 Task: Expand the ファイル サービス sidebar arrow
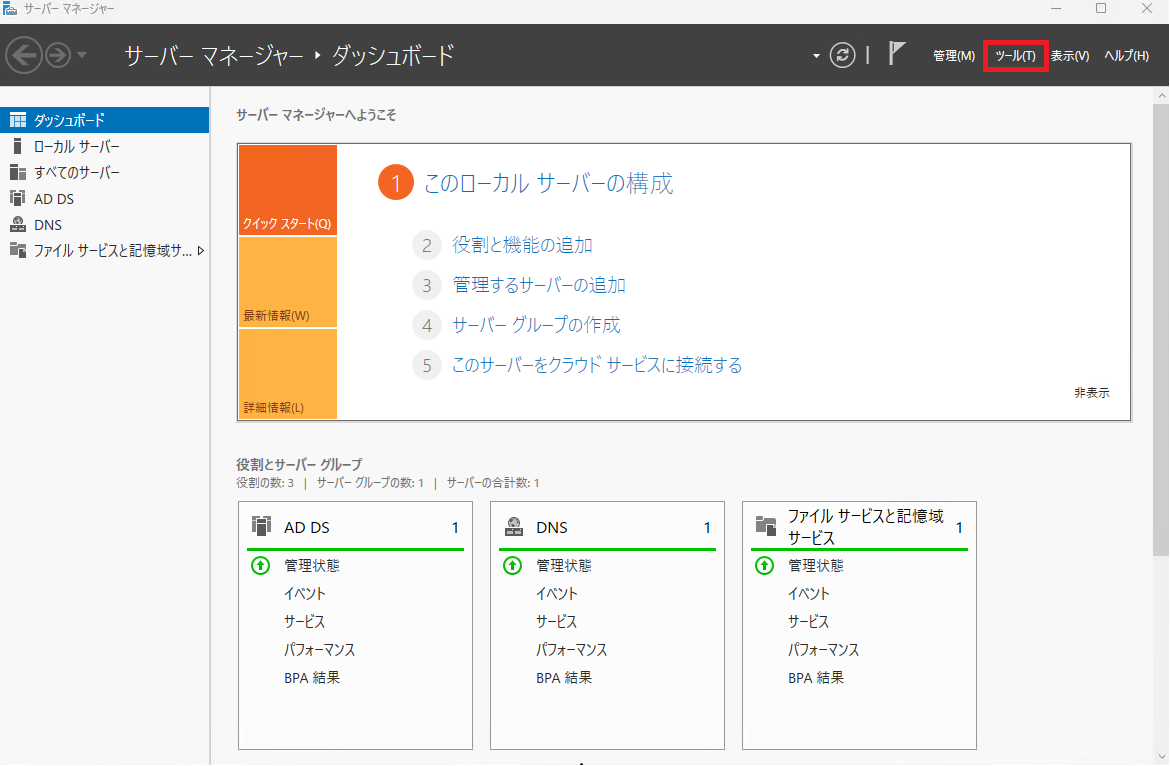(x=201, y=251)
